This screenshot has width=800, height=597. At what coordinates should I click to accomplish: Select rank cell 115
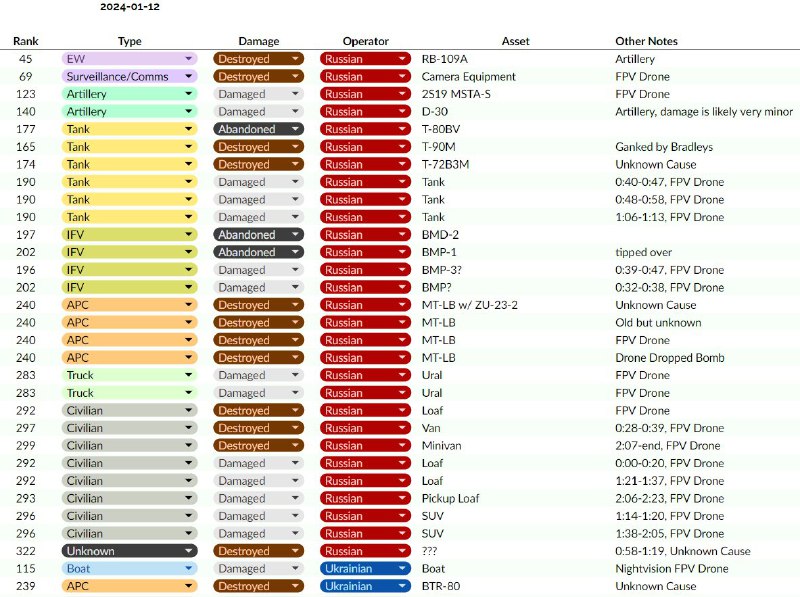26,568
